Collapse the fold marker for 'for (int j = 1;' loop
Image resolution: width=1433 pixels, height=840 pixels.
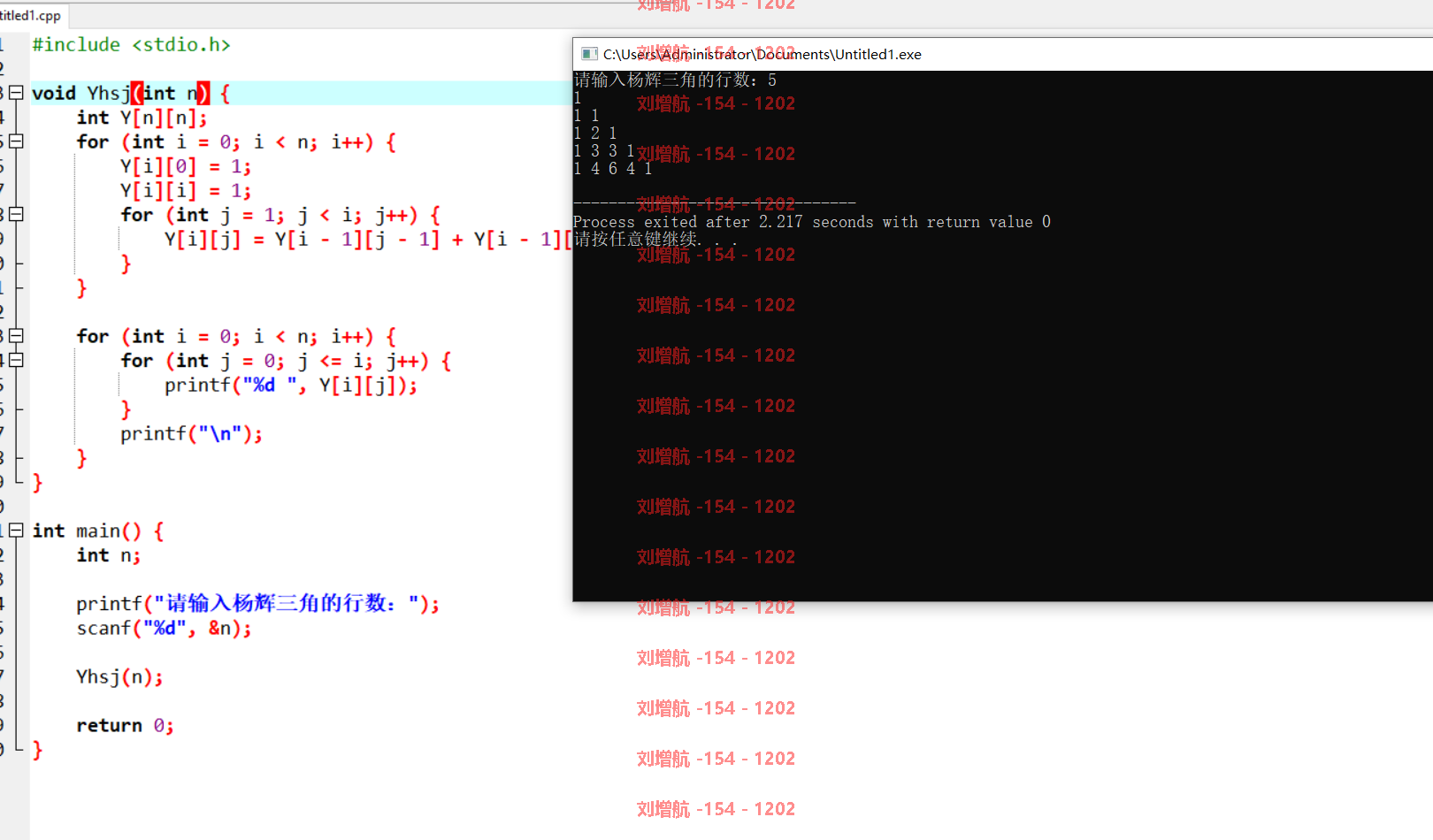coord(16,215)
